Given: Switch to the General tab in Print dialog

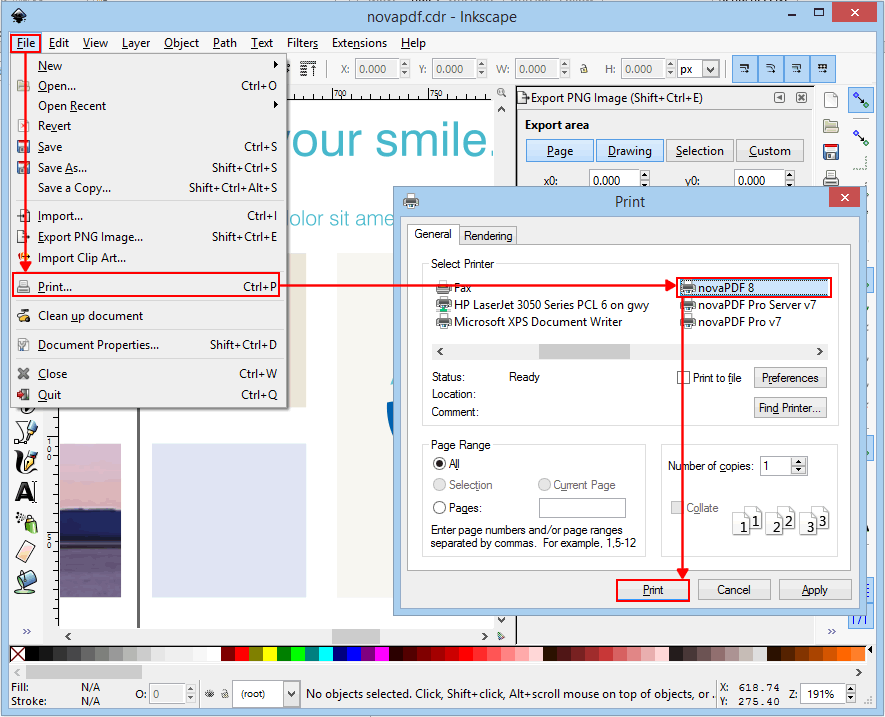Looking at the screenshot, I should click(x=433, y=234).
